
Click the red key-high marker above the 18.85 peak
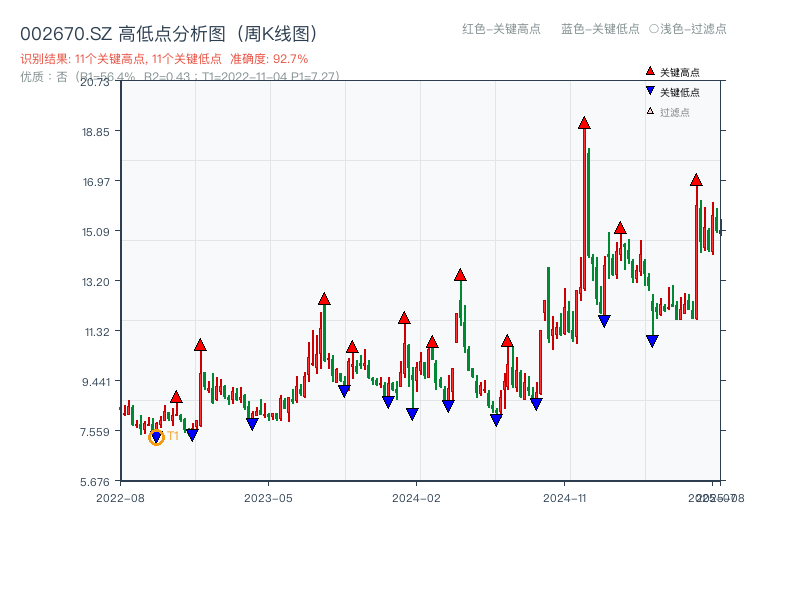583,122
